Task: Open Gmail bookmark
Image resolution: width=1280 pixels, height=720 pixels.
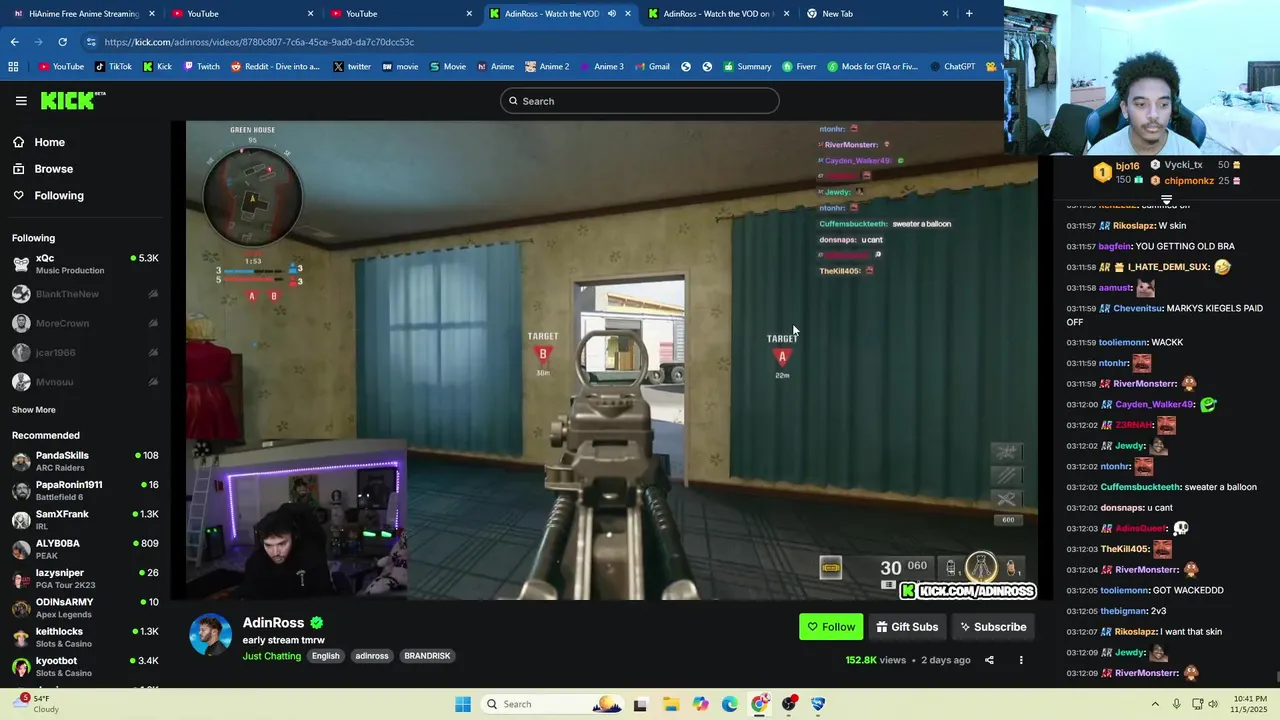Action: coord(651,67)
